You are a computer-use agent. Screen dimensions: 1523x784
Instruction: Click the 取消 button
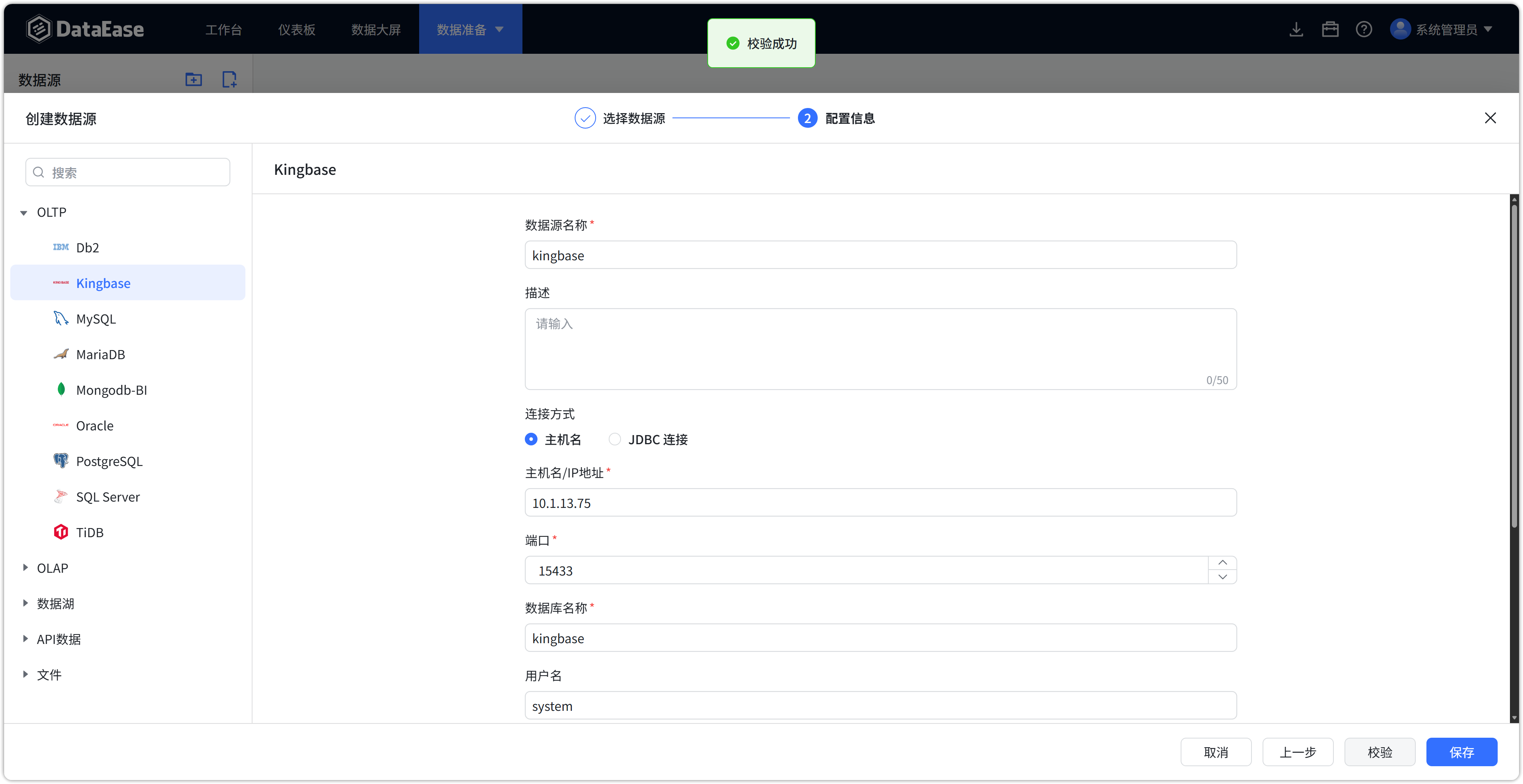(x=1215, y=752)
